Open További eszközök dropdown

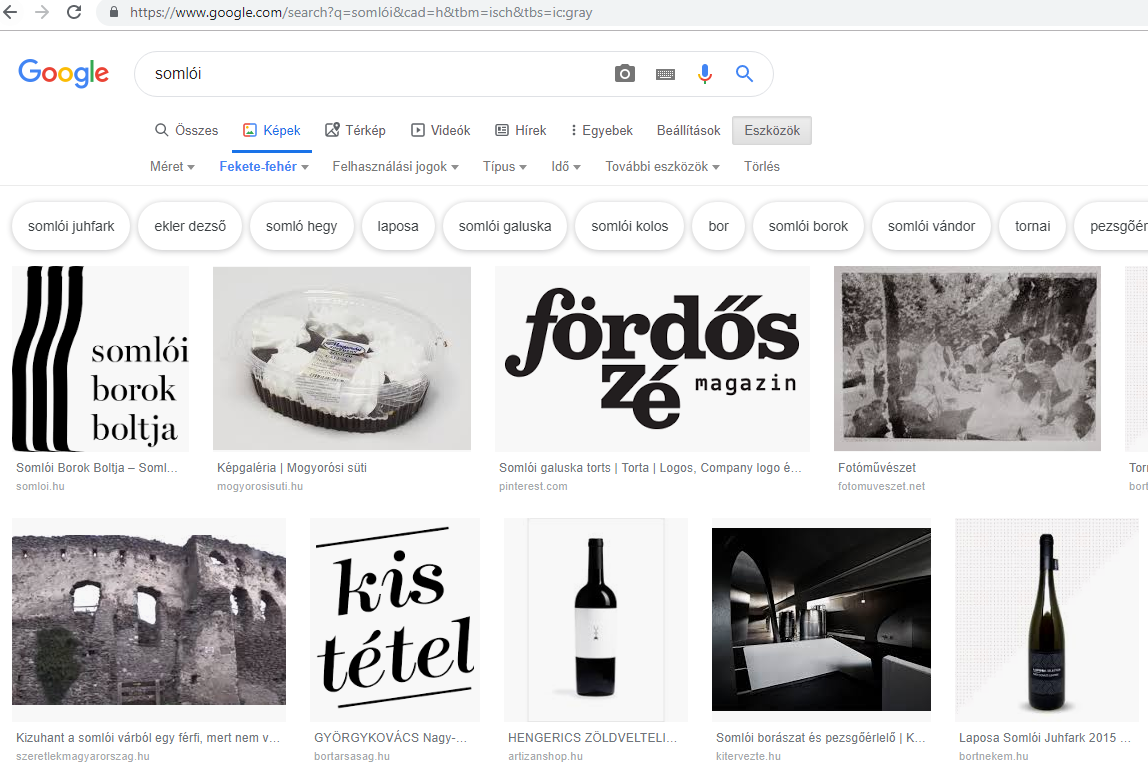coord(662,166)
